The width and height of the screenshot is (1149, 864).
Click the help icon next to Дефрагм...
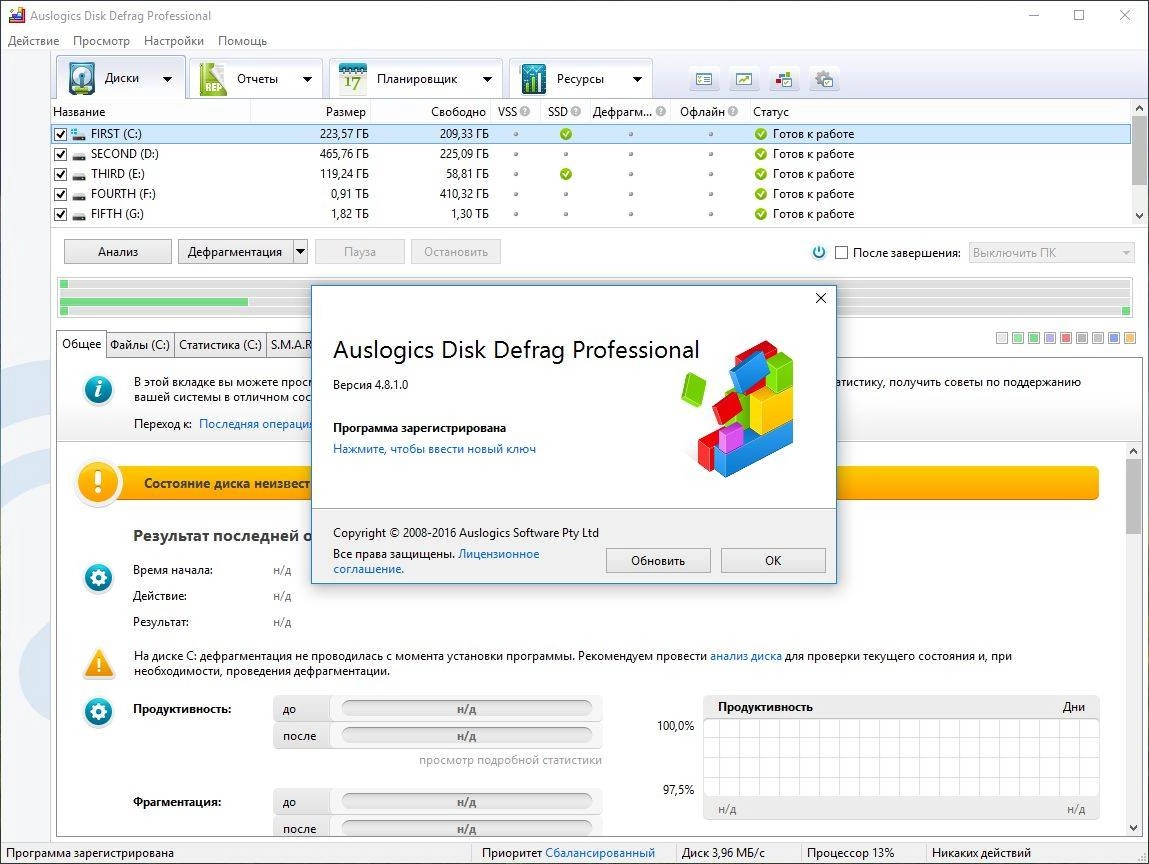point(661,111)
